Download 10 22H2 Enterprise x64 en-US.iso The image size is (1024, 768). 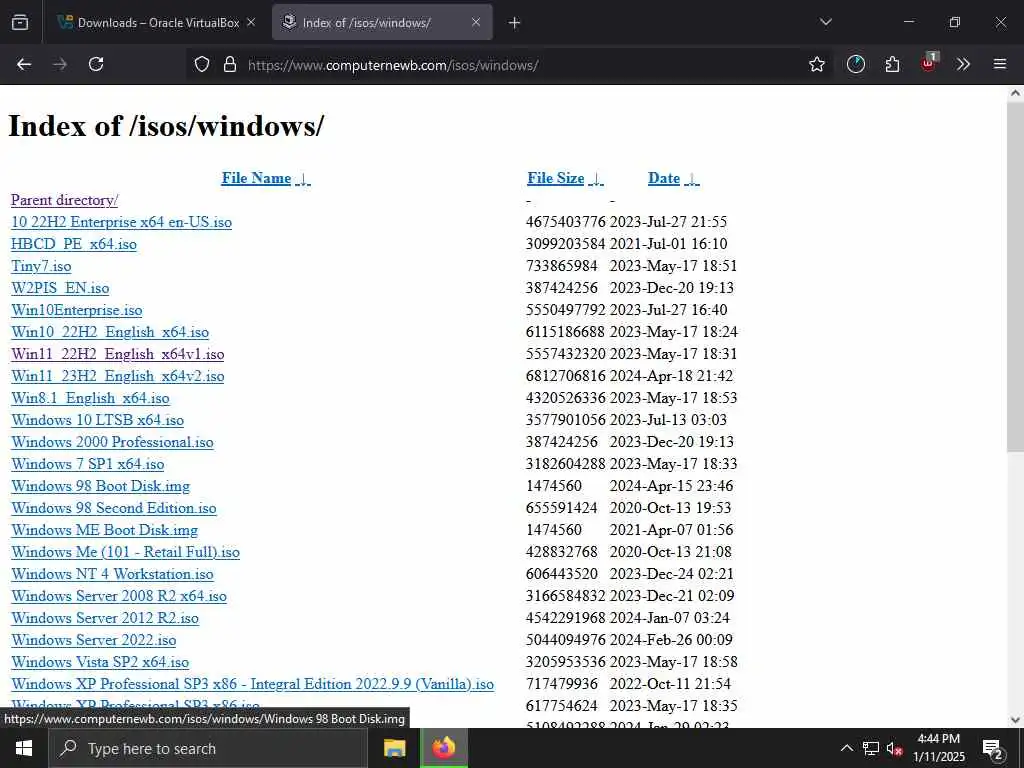click(x=121, y=222)
